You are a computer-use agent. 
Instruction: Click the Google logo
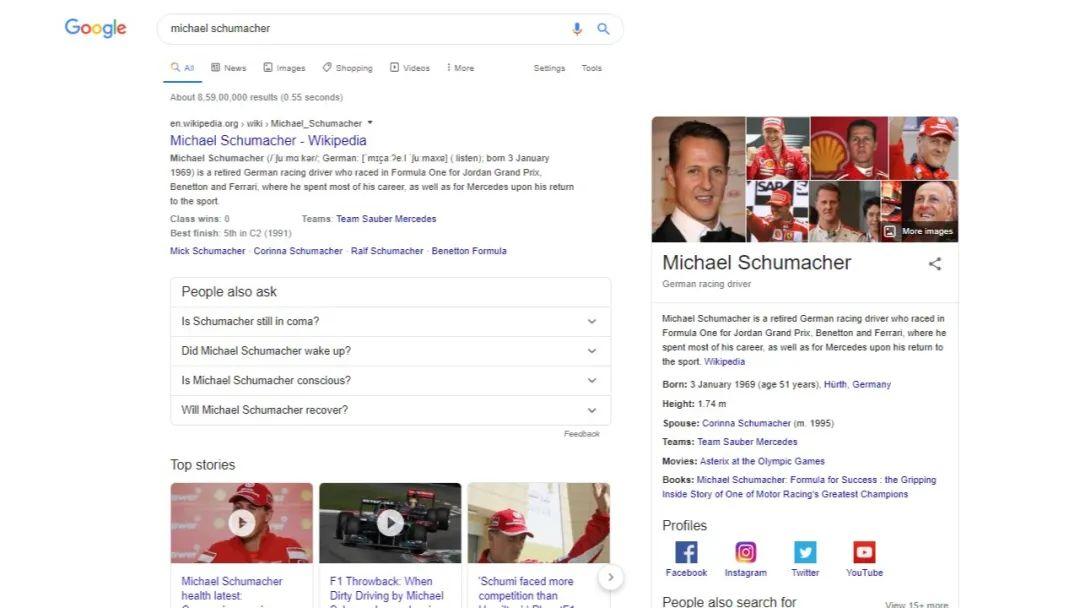click(95, 28)
